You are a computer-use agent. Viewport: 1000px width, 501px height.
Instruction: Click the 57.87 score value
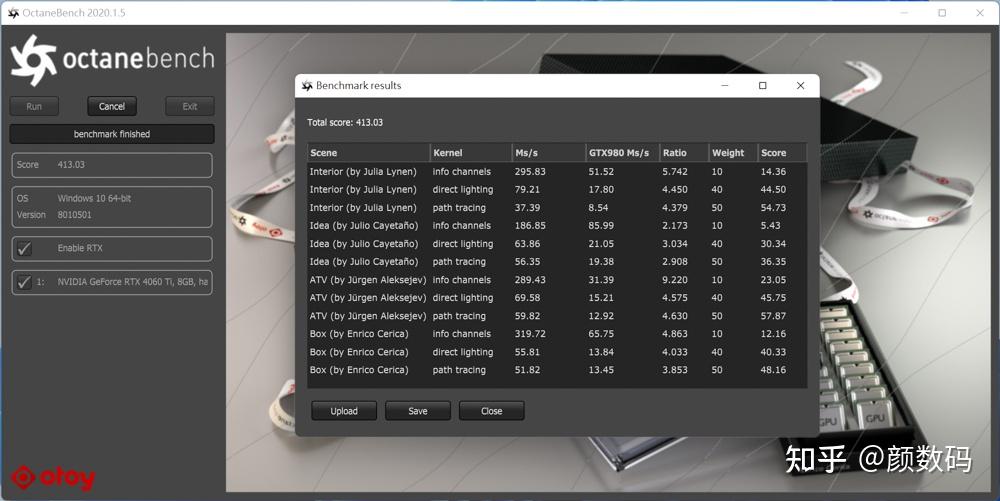click(x=773, y=316)
